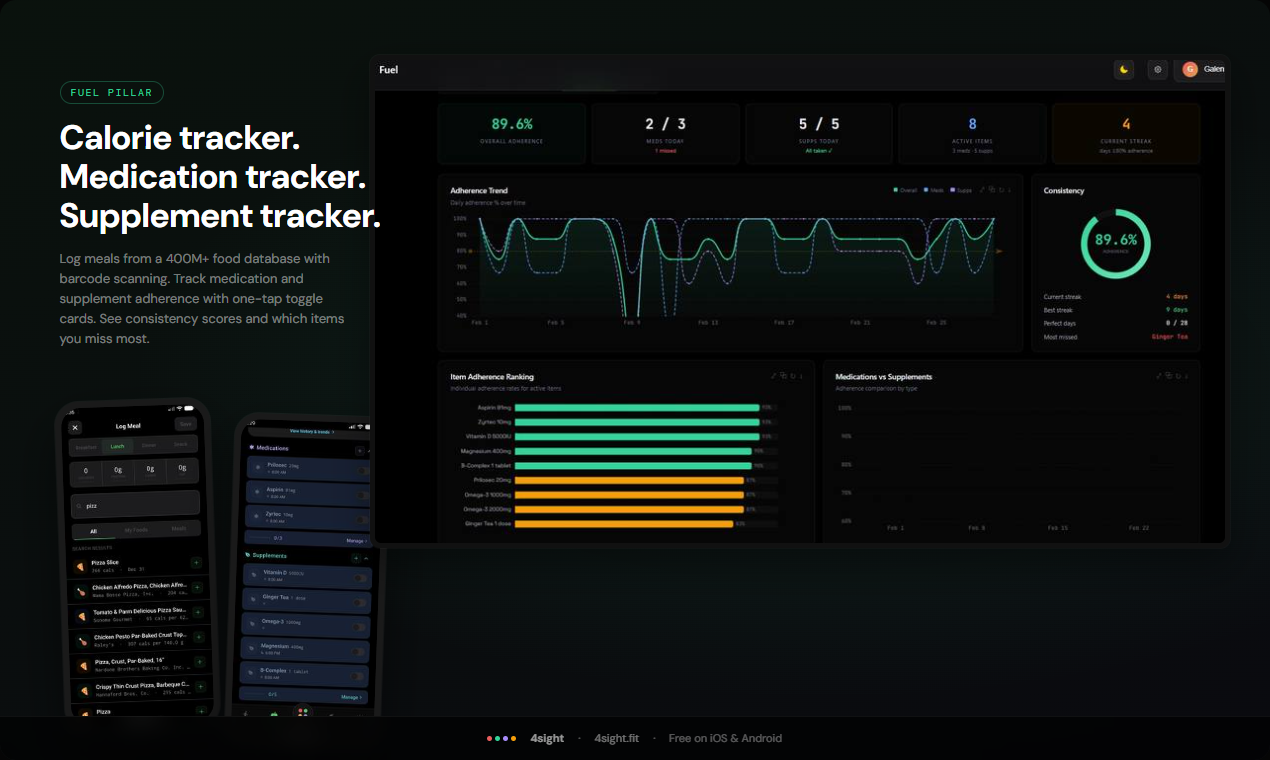Click the Consistency 89.6% progress ring

pos(1116,244)
